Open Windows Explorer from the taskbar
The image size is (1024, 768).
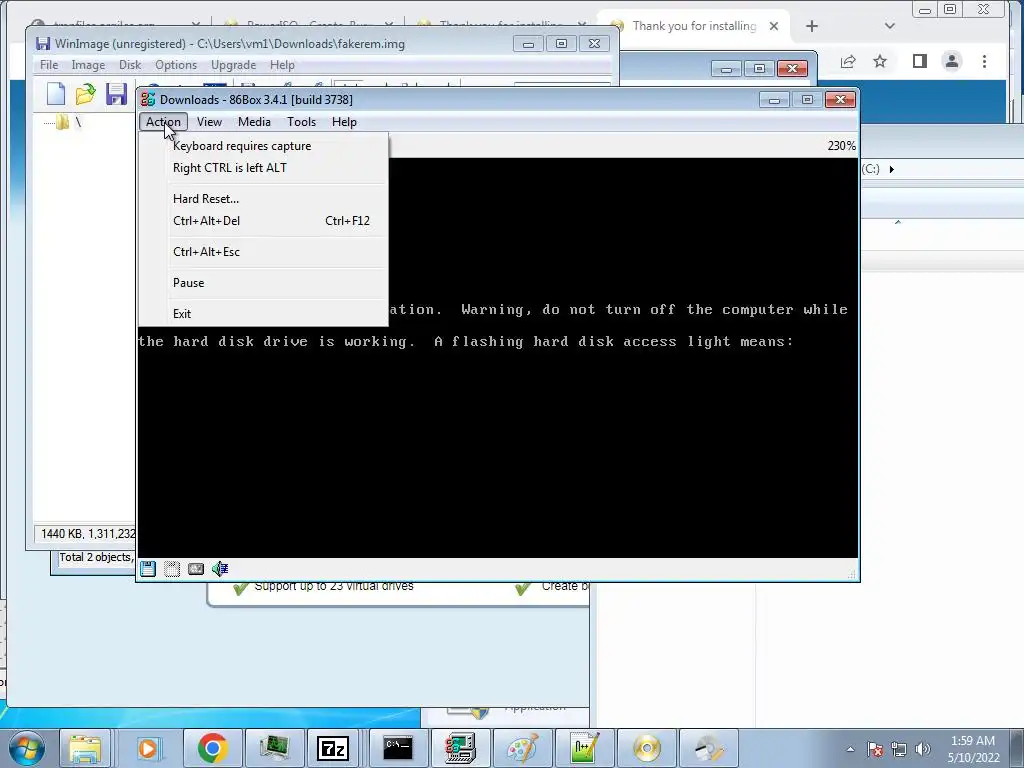click(86, 748)
